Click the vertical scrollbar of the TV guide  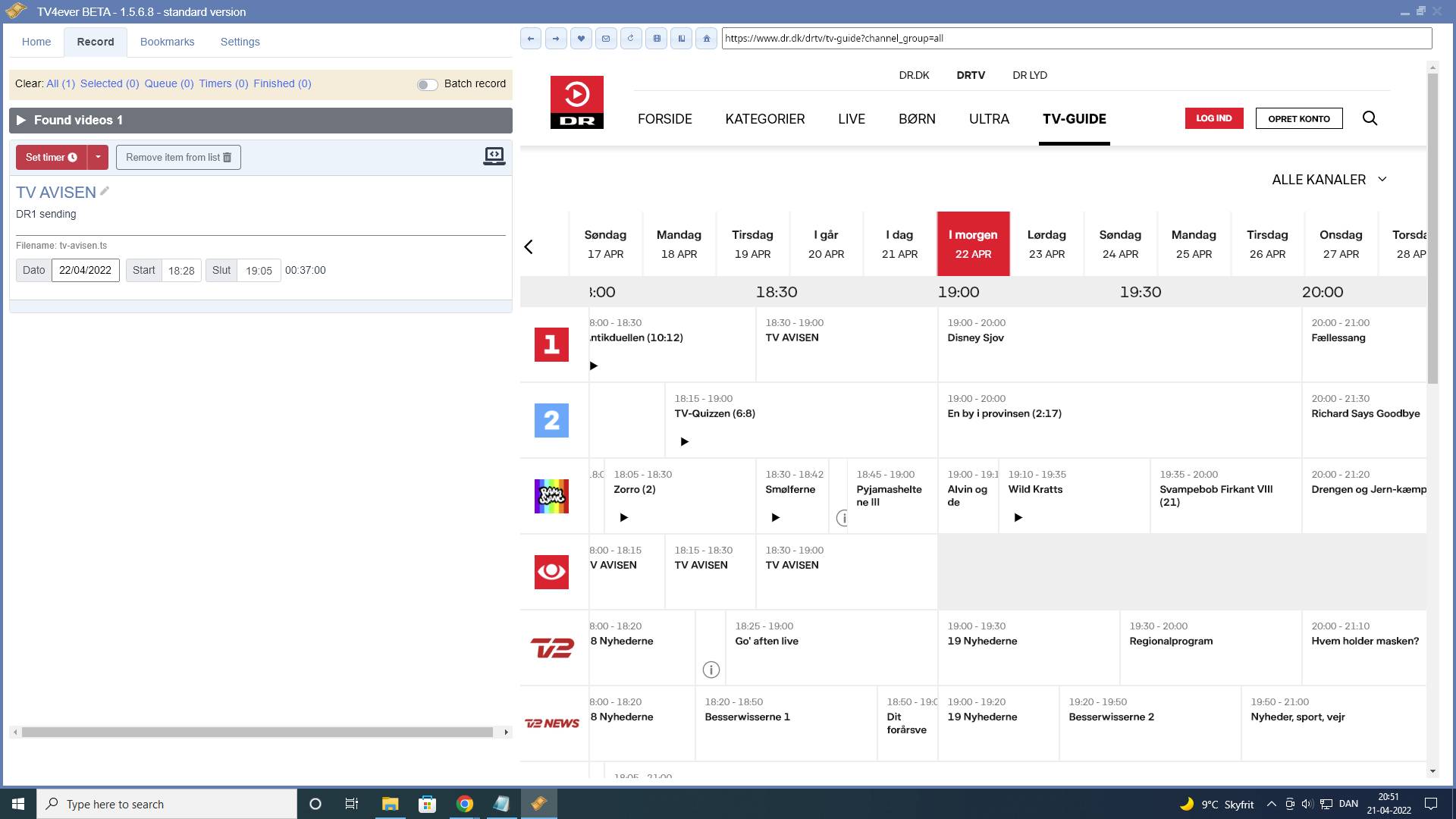1432,229
